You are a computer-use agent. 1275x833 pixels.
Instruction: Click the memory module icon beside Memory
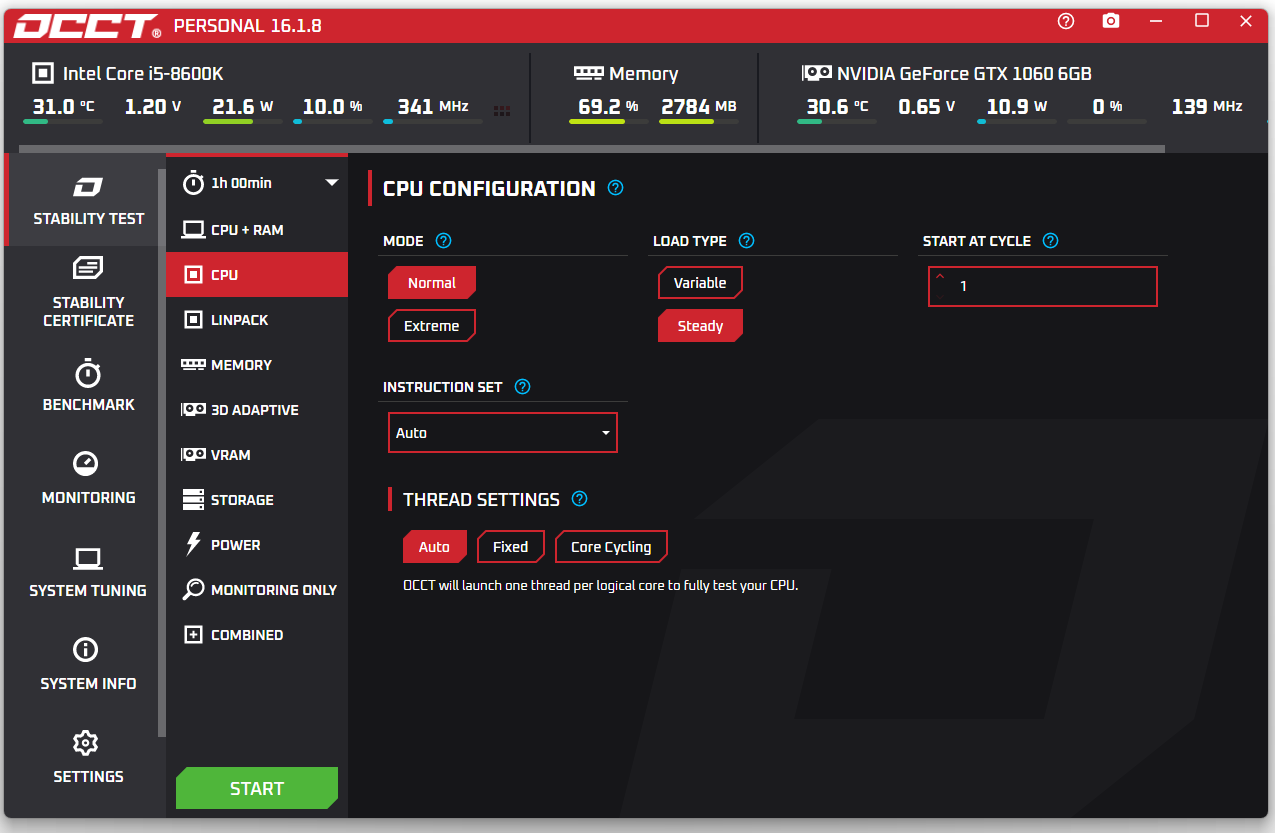588,73
